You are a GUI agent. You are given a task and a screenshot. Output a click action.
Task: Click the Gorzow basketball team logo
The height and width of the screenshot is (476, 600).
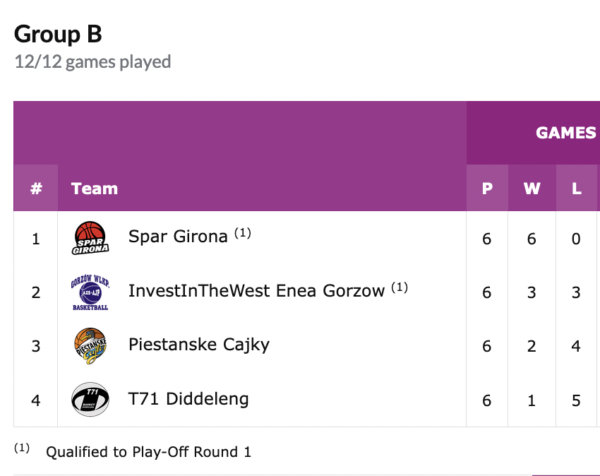[x=90, y=292]
